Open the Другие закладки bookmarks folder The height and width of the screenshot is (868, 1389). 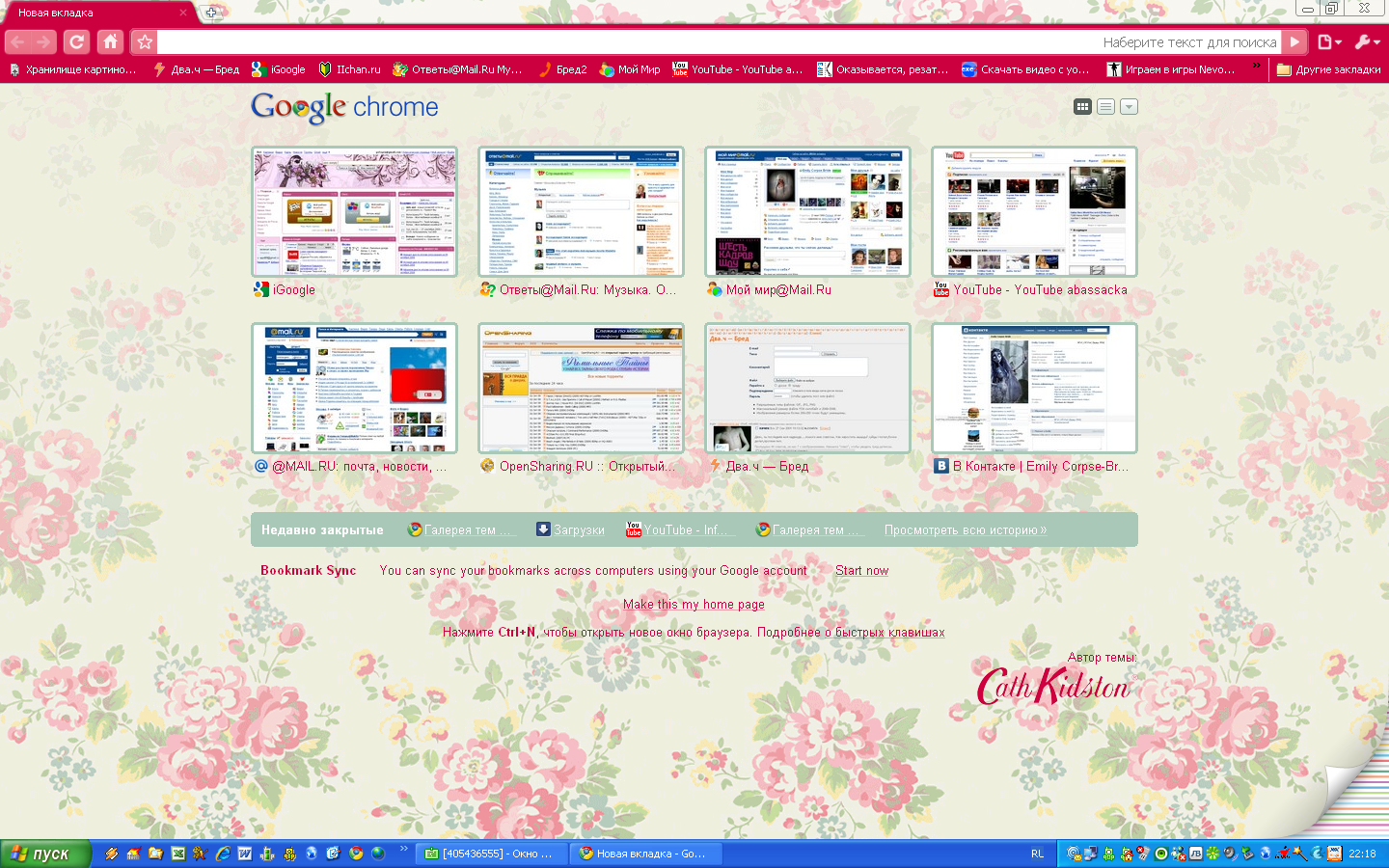(x=1328, y=69)
